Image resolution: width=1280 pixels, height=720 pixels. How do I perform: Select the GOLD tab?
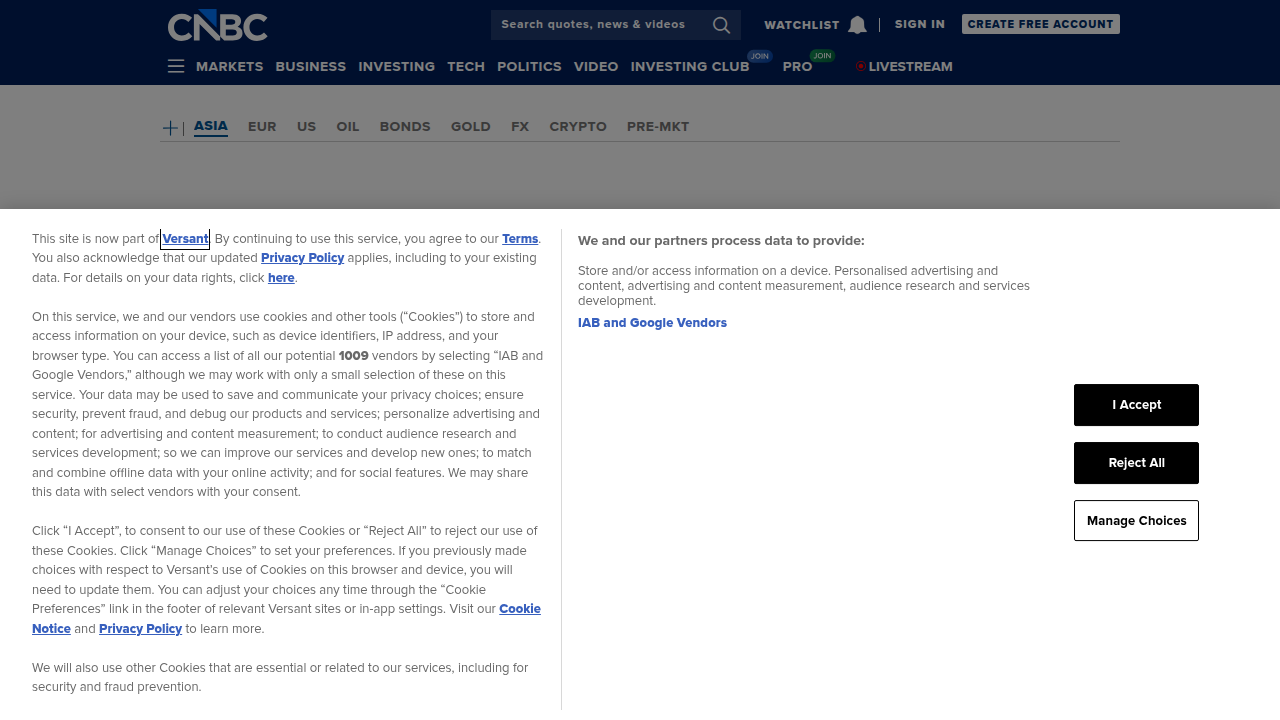pos(471,127)
